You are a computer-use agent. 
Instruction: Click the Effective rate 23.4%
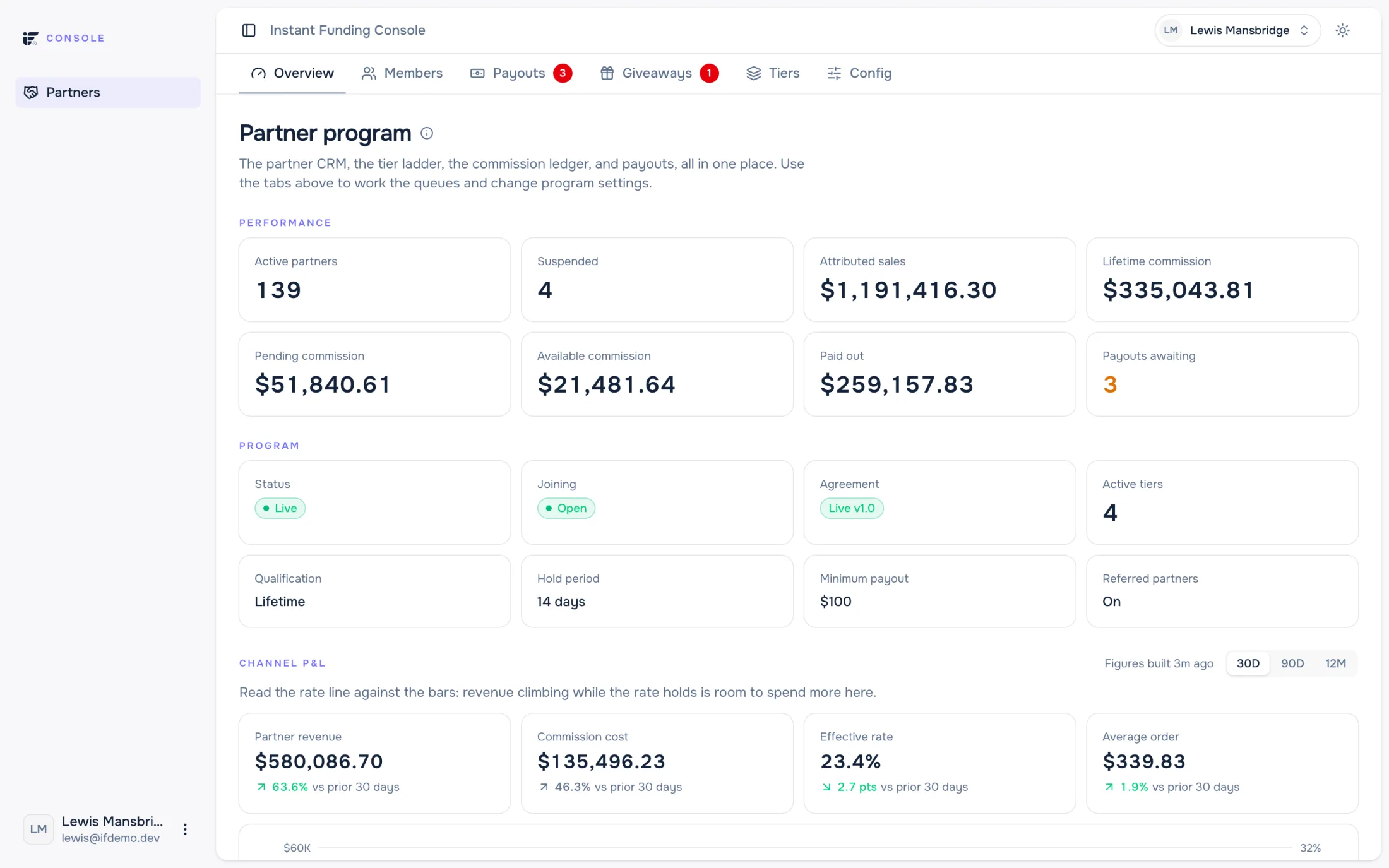click(850, 761)
